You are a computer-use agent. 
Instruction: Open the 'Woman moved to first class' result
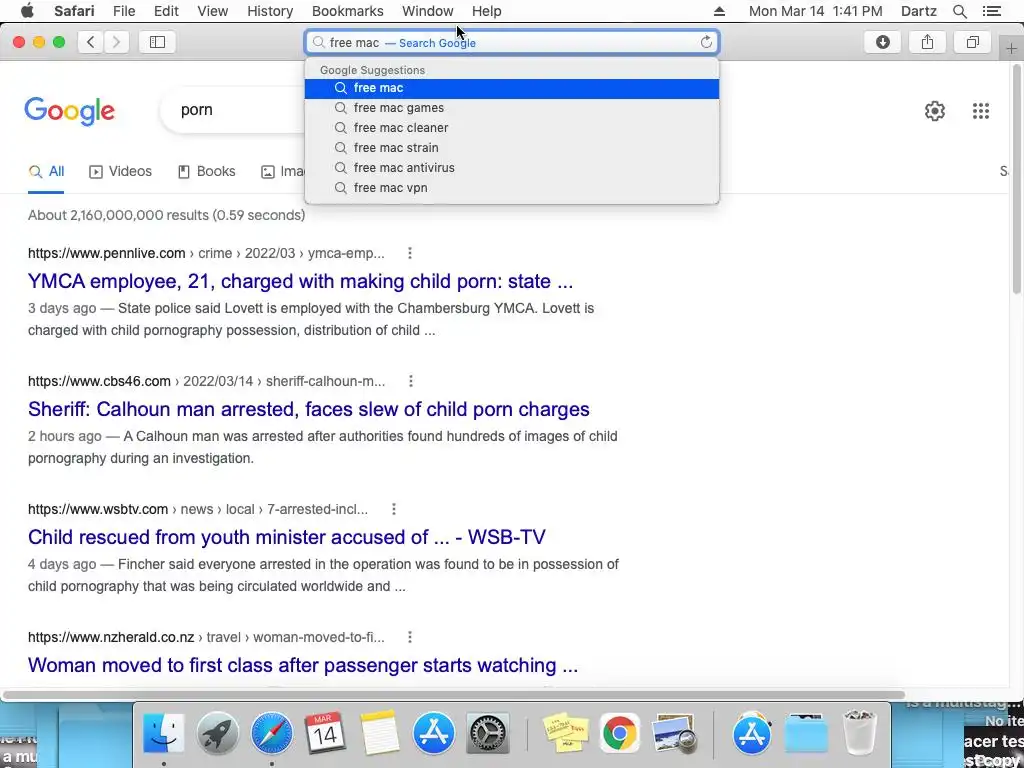pos(303,665)
